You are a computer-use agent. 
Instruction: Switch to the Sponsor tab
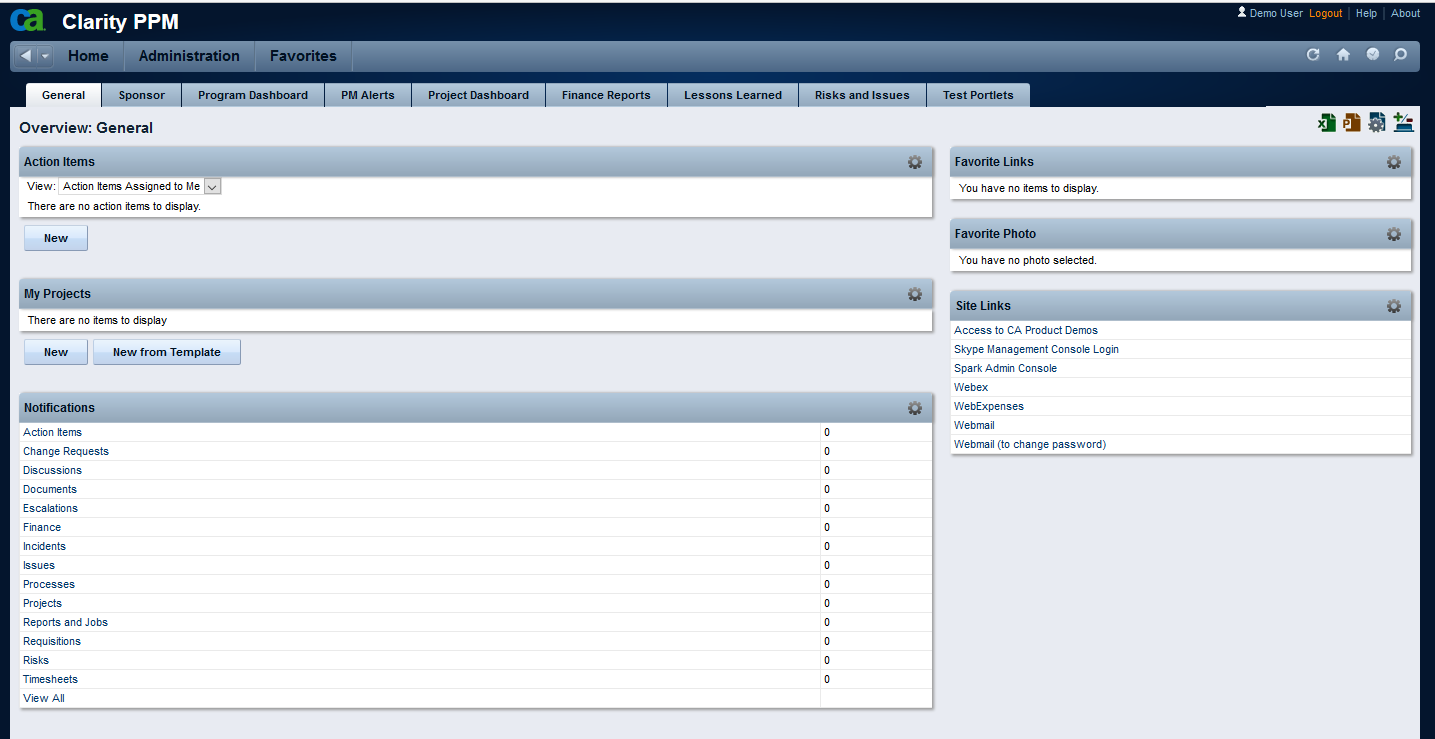[x=141, y=95]
